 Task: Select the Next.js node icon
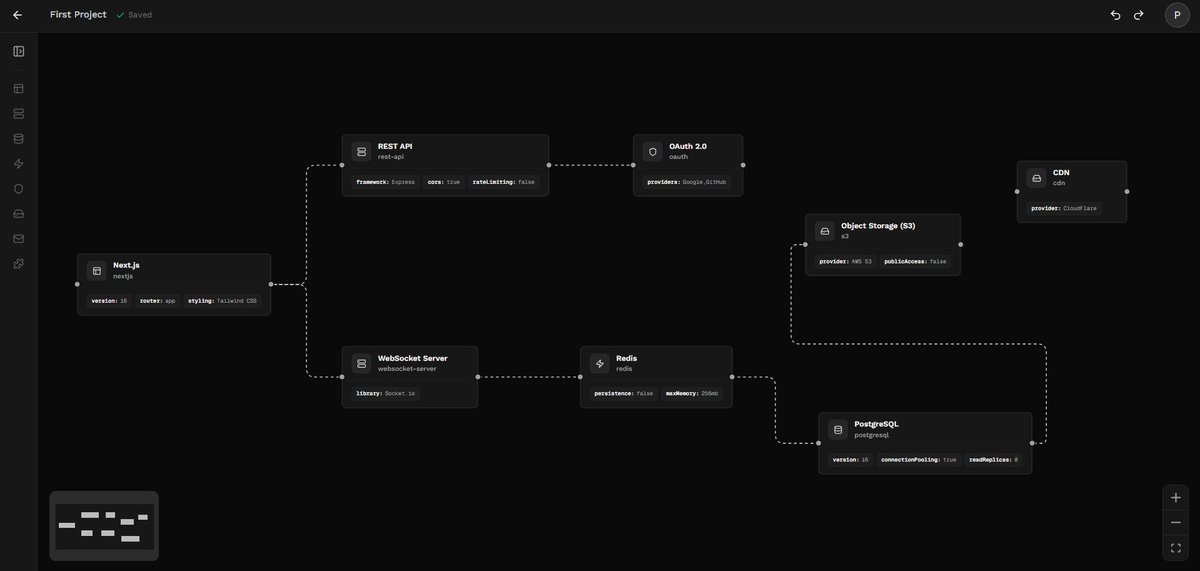[x=96, y=271]
